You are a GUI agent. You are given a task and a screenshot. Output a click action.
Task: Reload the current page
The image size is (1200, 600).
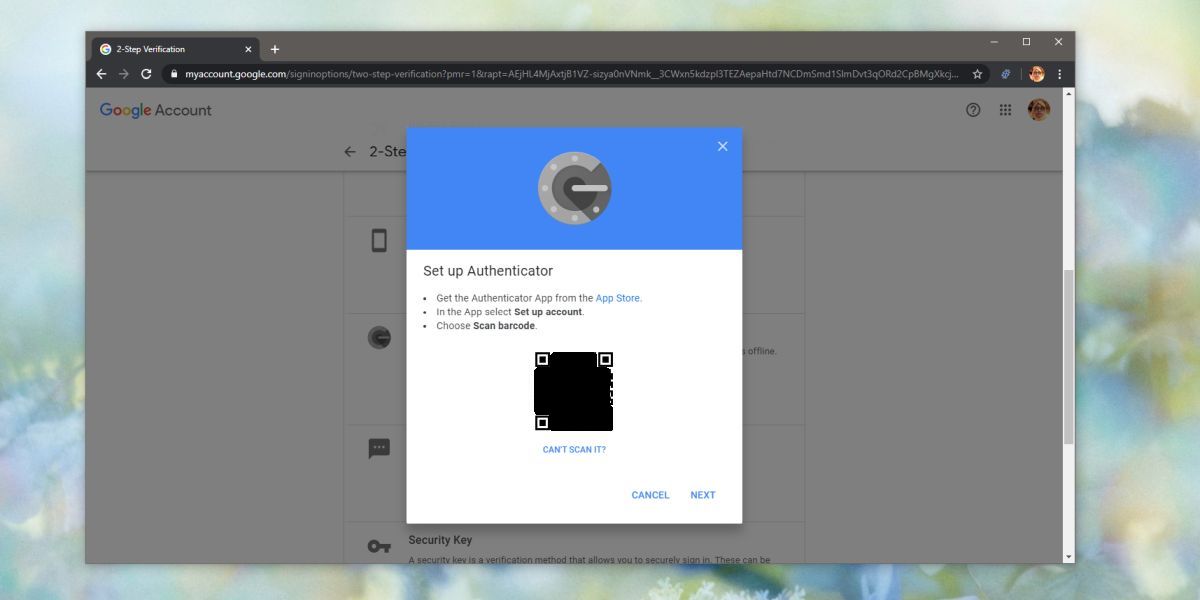point(147,74)
